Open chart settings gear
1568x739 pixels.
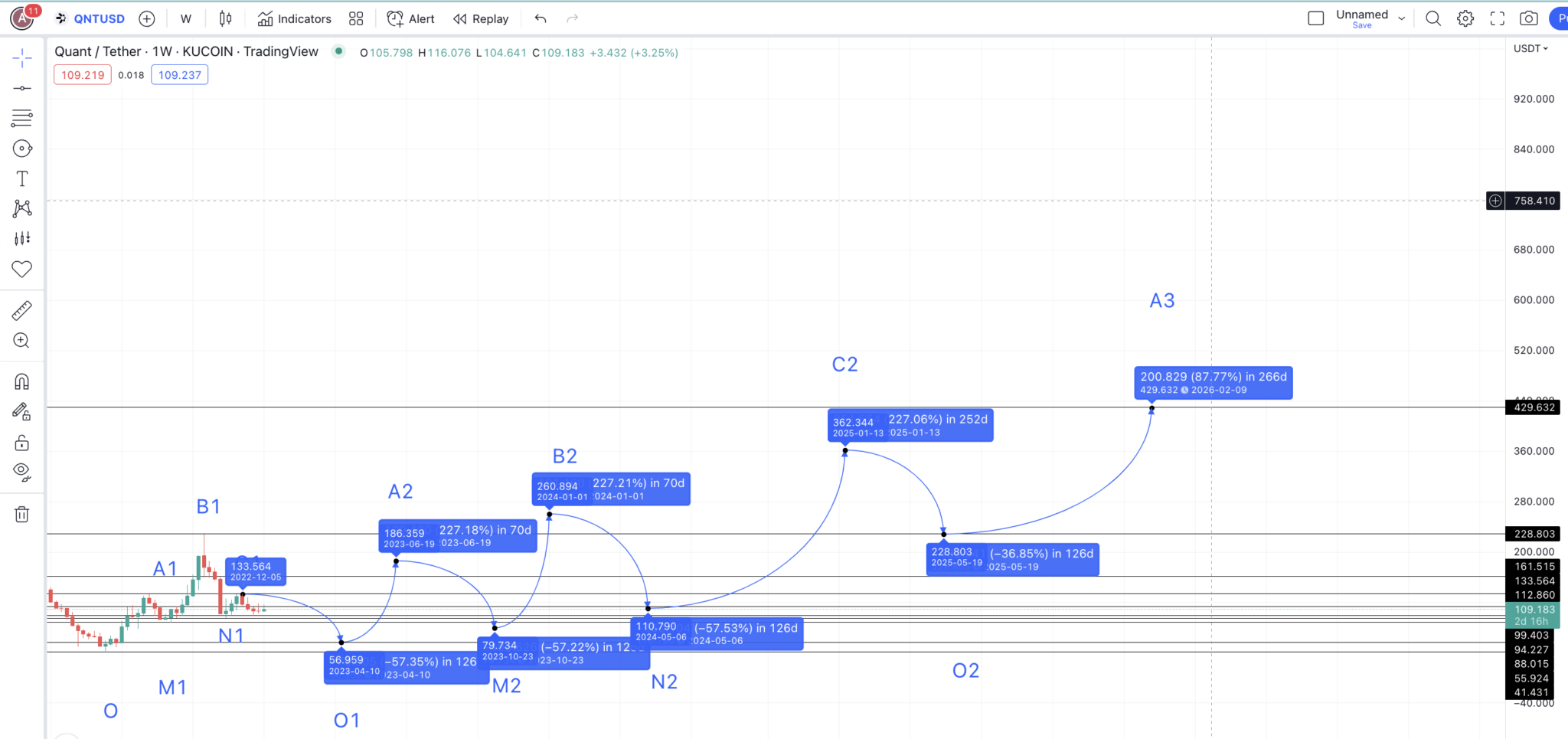pos(1465,18)
